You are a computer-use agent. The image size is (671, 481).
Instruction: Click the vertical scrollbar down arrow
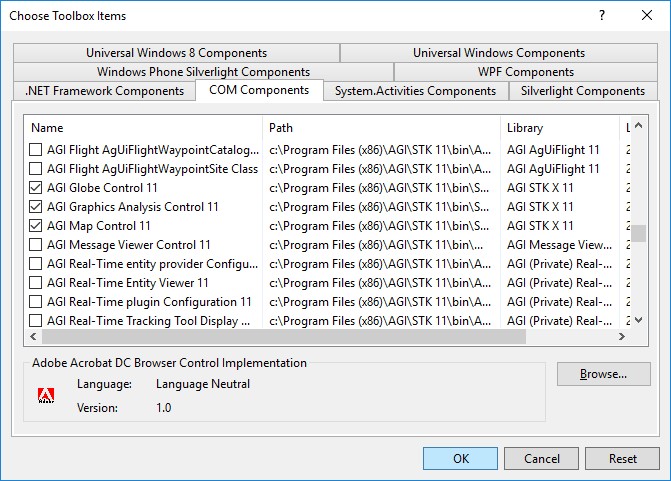pos(639,320)
